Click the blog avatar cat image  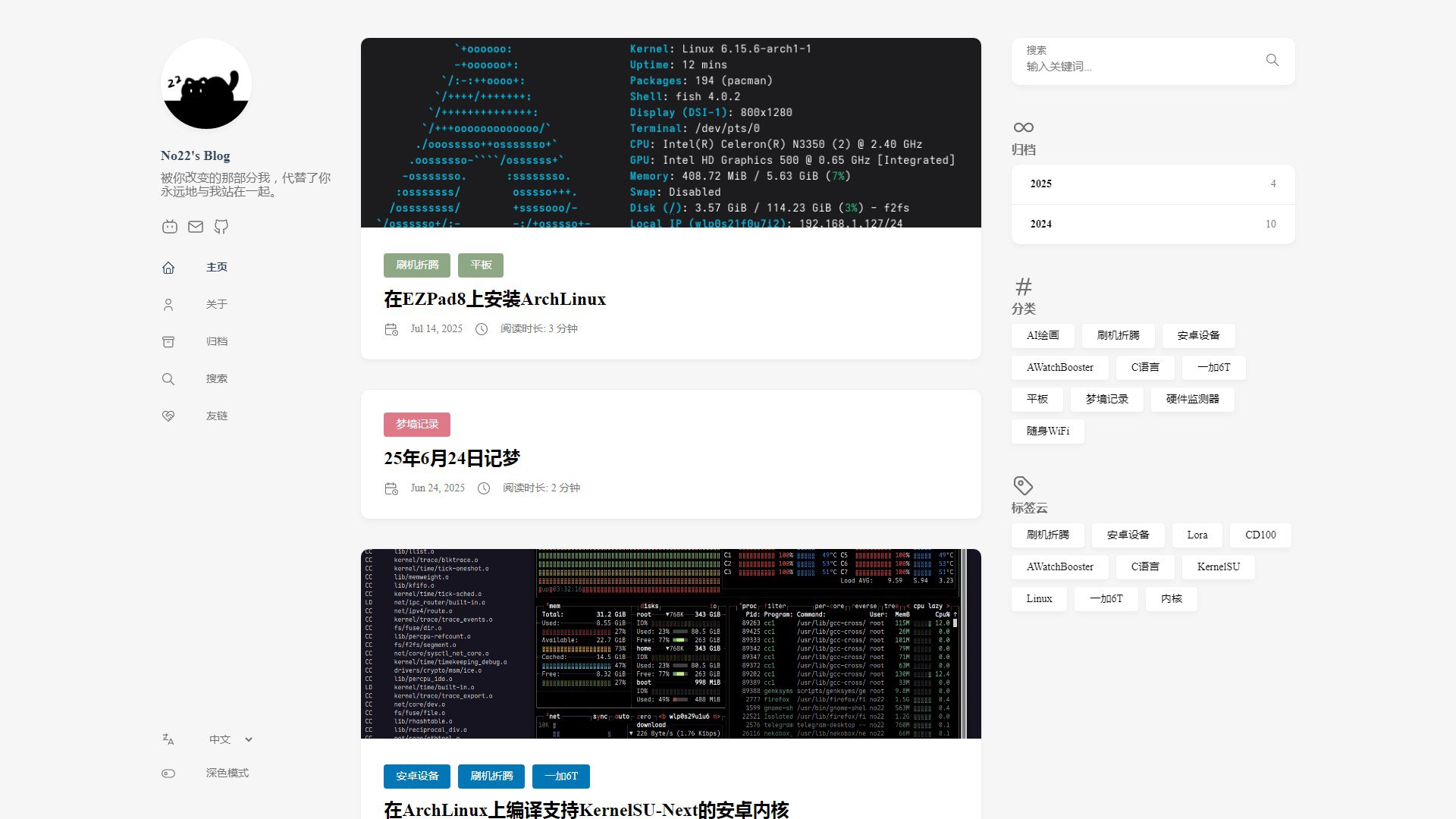point(206,84)
